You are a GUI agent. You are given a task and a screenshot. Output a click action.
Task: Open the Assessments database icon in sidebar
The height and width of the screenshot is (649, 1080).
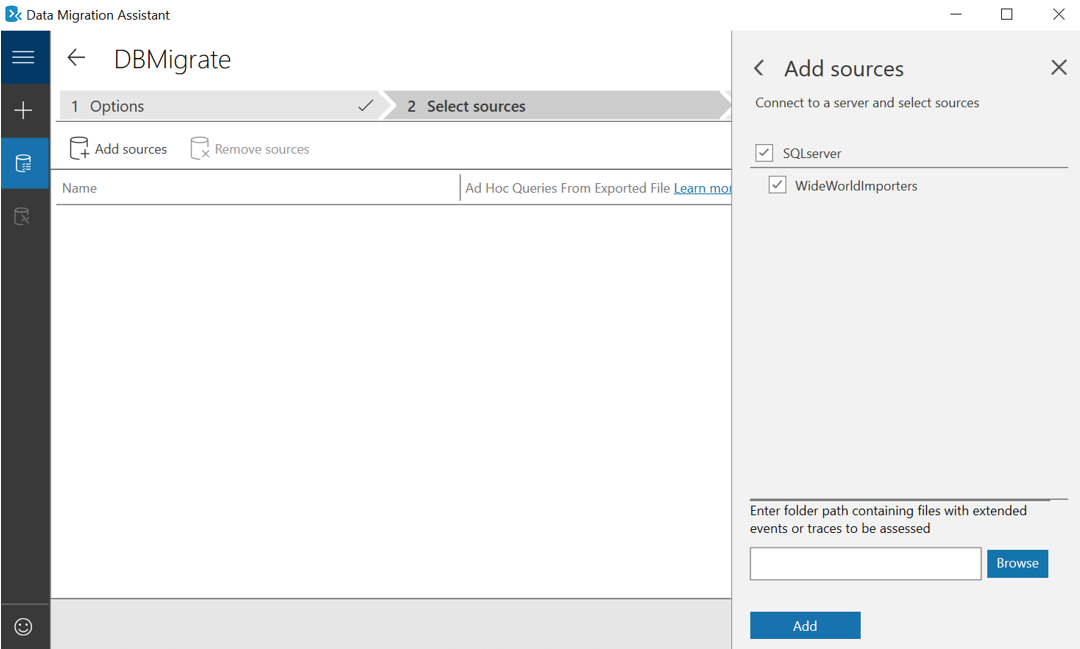tap(23, 163)
